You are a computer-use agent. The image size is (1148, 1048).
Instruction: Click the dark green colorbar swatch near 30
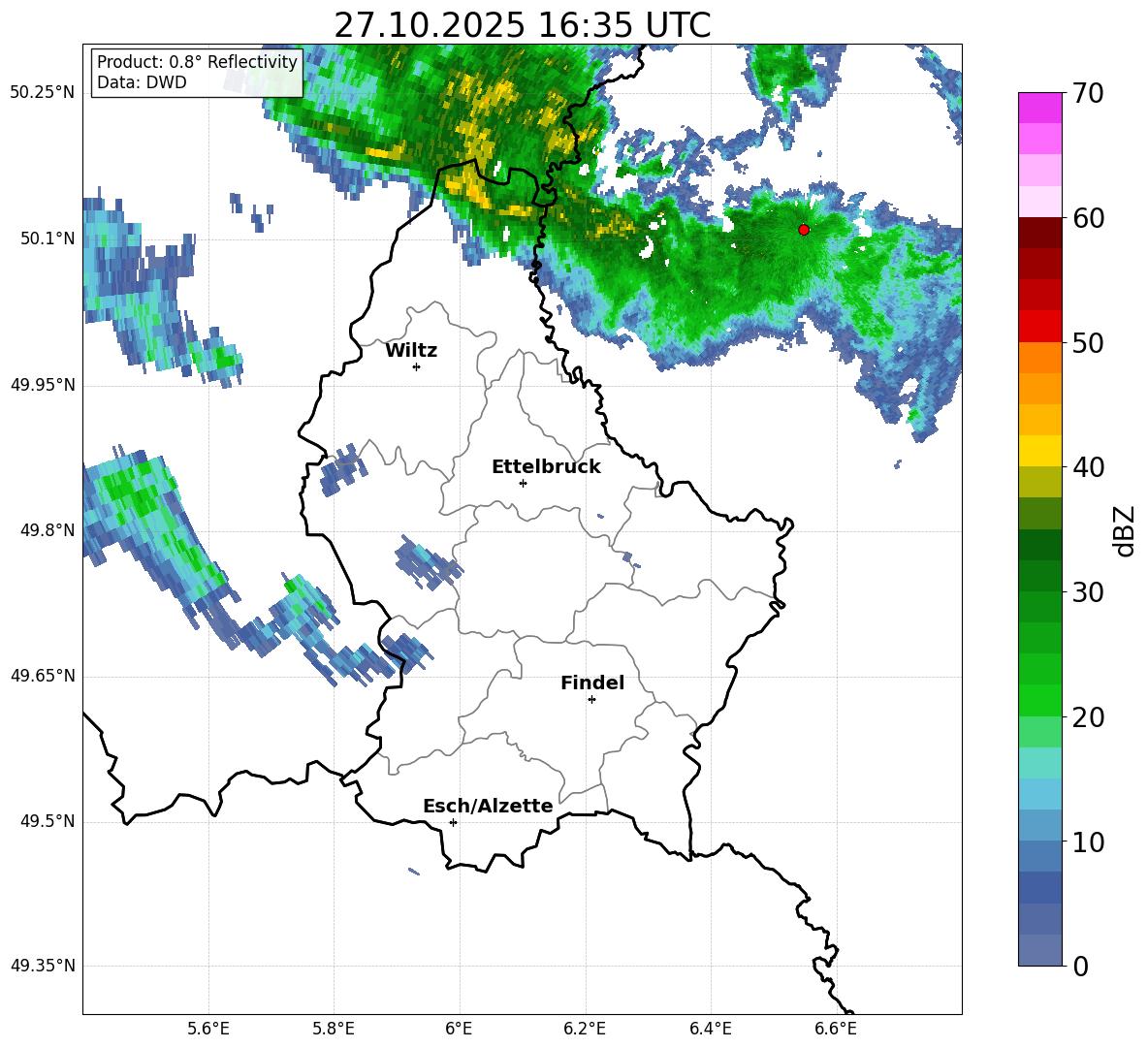pyautogui.click(x=1039, y=576)
